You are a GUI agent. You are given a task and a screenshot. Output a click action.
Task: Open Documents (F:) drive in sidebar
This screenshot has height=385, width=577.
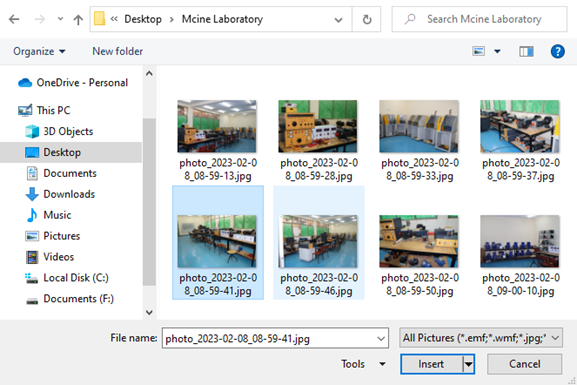[69, 299]
